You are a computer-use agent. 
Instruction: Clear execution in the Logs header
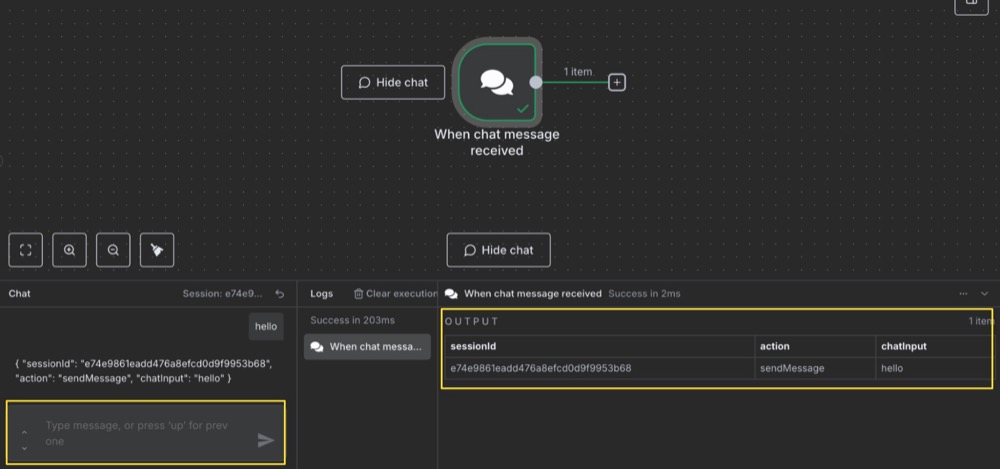coord(395,294)
